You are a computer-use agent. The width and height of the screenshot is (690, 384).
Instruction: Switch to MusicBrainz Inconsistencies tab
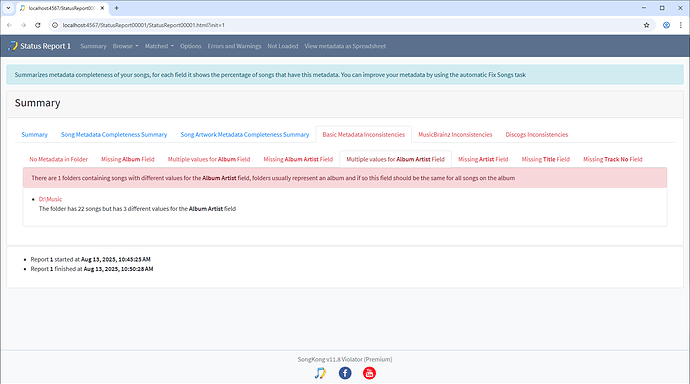point(455,135)
